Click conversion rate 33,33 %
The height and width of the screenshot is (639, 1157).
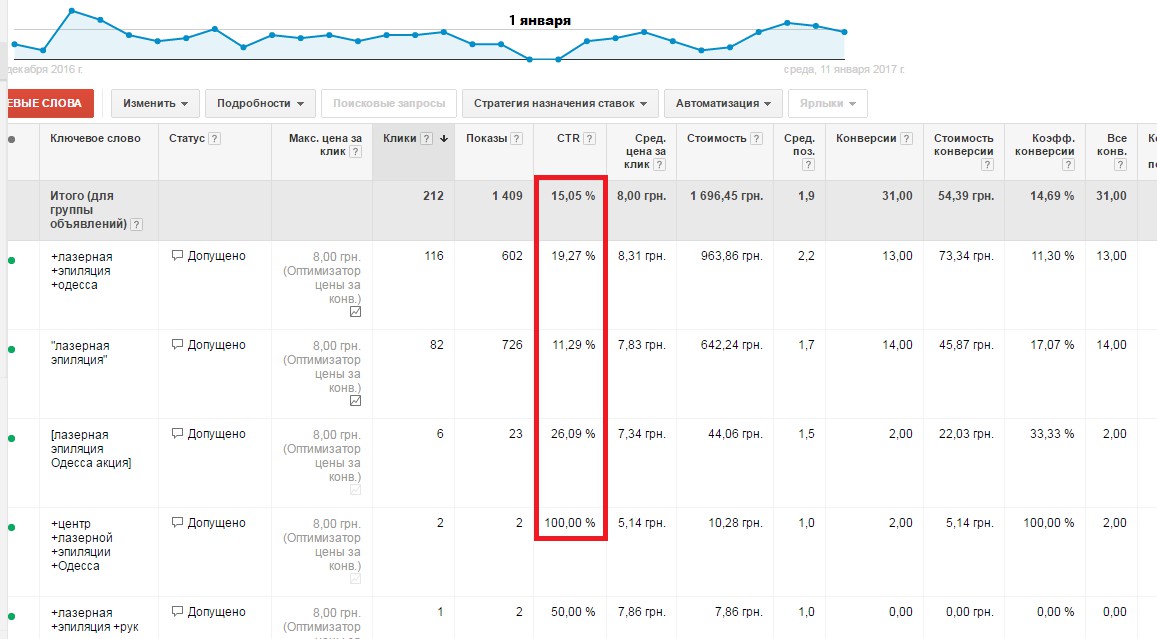(x=1052, y=434)
